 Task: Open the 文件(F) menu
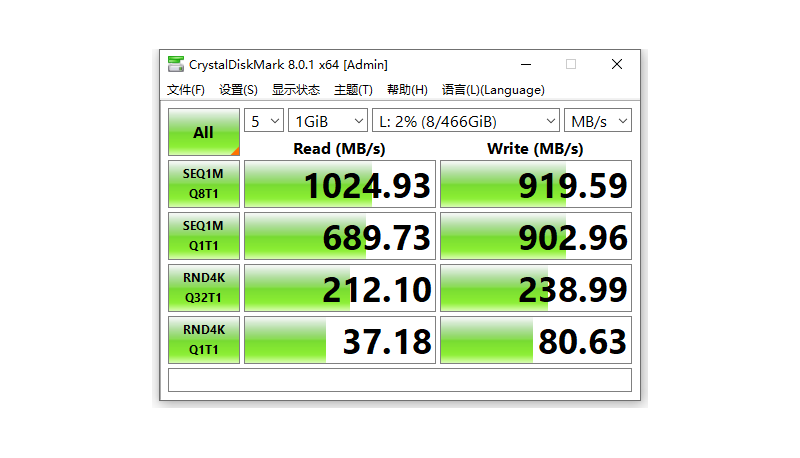[x=186, y=90]
